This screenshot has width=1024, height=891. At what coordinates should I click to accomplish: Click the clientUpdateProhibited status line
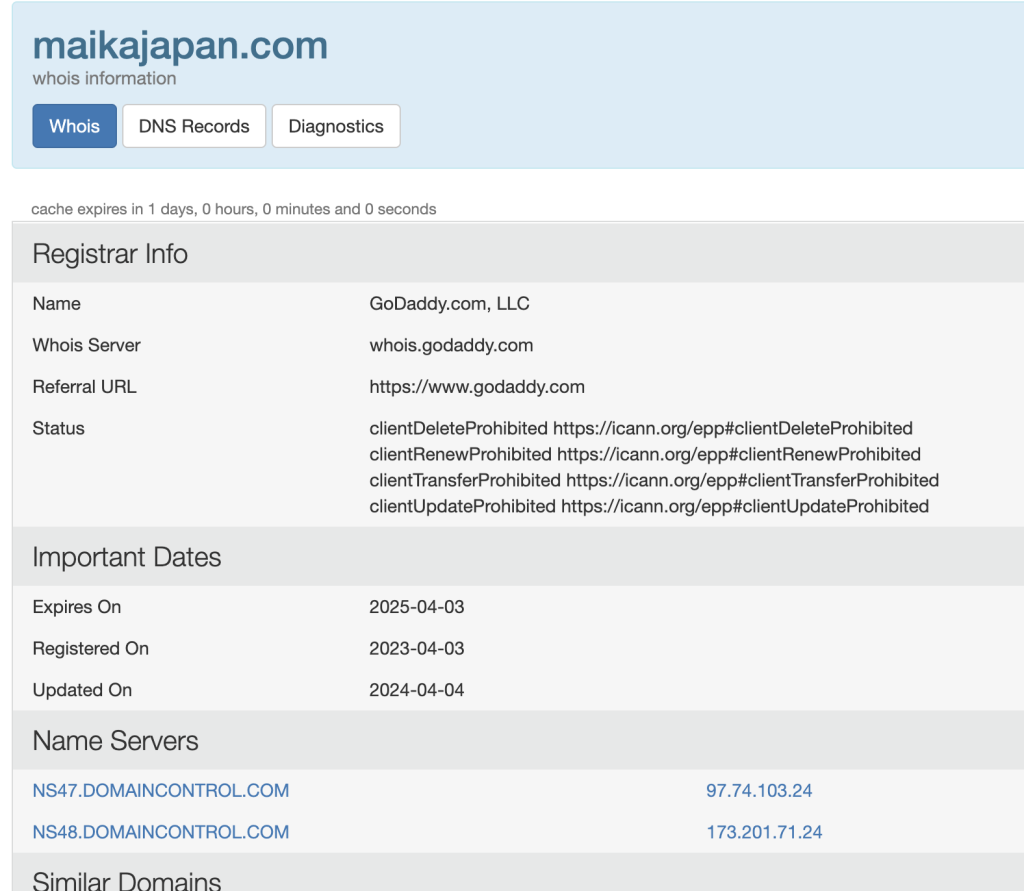pyautogui.click(x=648, y=506)
